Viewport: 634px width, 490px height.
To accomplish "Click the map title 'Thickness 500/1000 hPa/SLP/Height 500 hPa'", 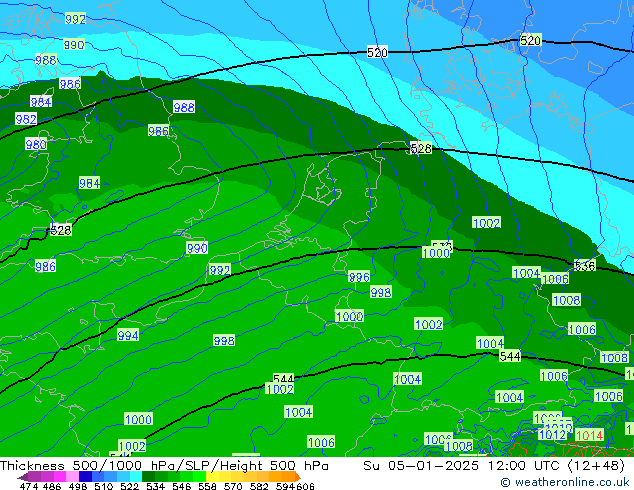I will tap(164, 466).
